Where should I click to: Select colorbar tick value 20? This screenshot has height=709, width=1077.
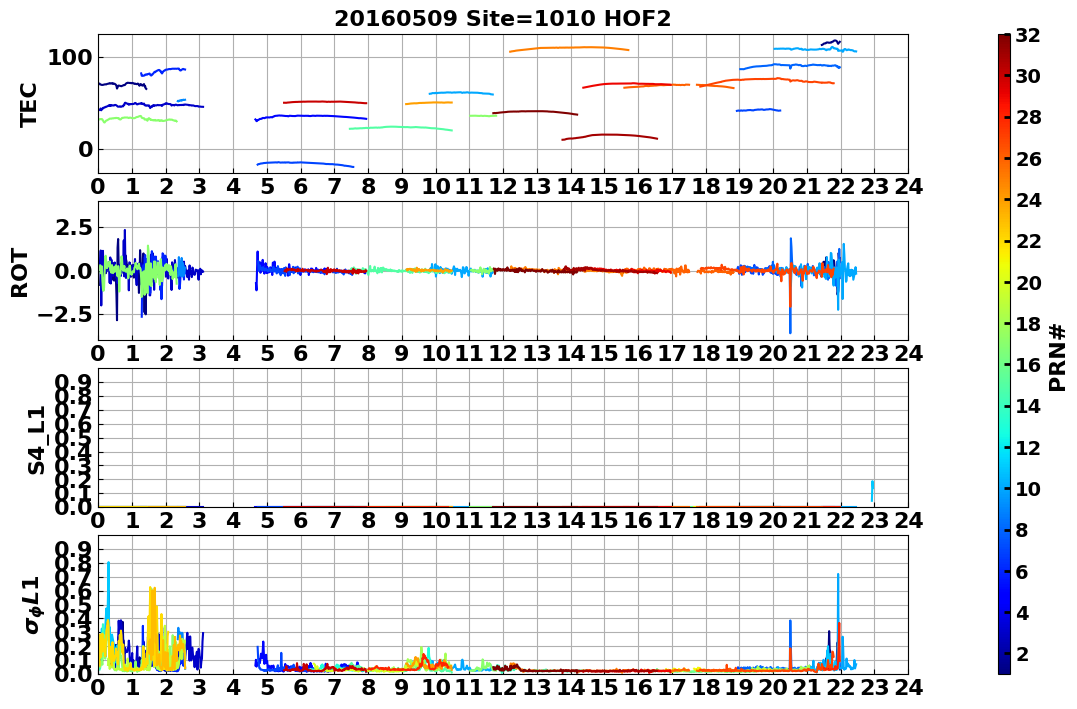point(1028,282)
